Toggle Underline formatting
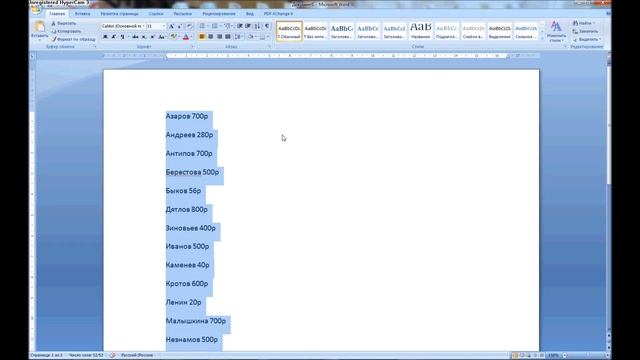 point(122,37)
